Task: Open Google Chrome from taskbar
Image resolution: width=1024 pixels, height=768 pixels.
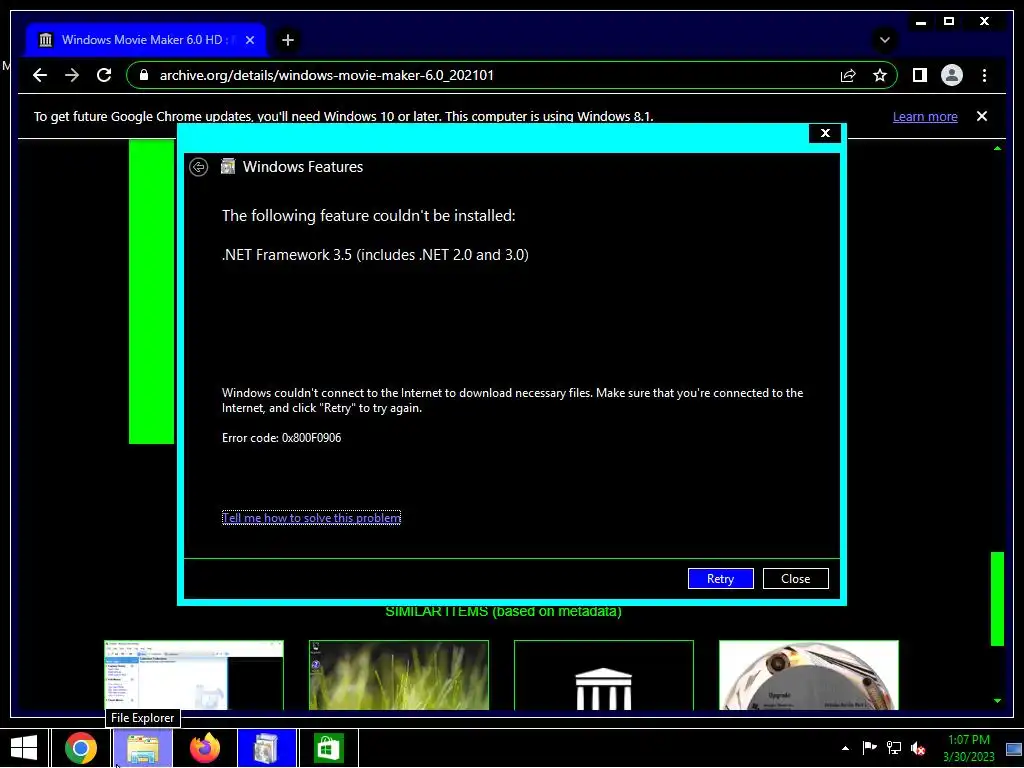Action: (x=81, y=748)
